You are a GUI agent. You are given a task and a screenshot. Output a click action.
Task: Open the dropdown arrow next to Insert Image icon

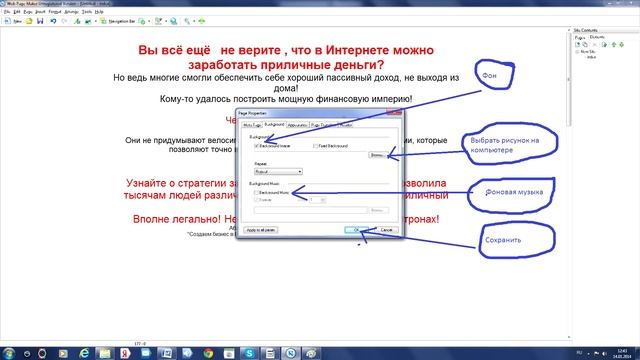tap(96, 21)
